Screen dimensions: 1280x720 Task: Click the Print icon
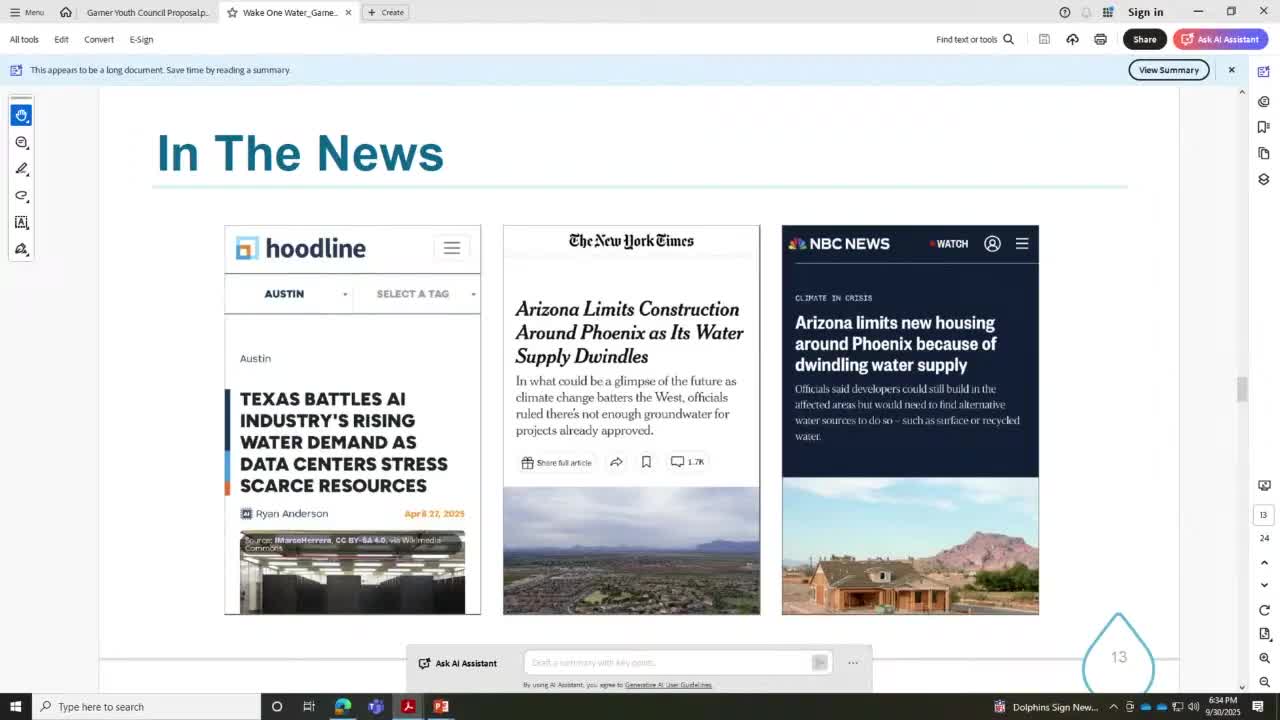[1100, 39]
